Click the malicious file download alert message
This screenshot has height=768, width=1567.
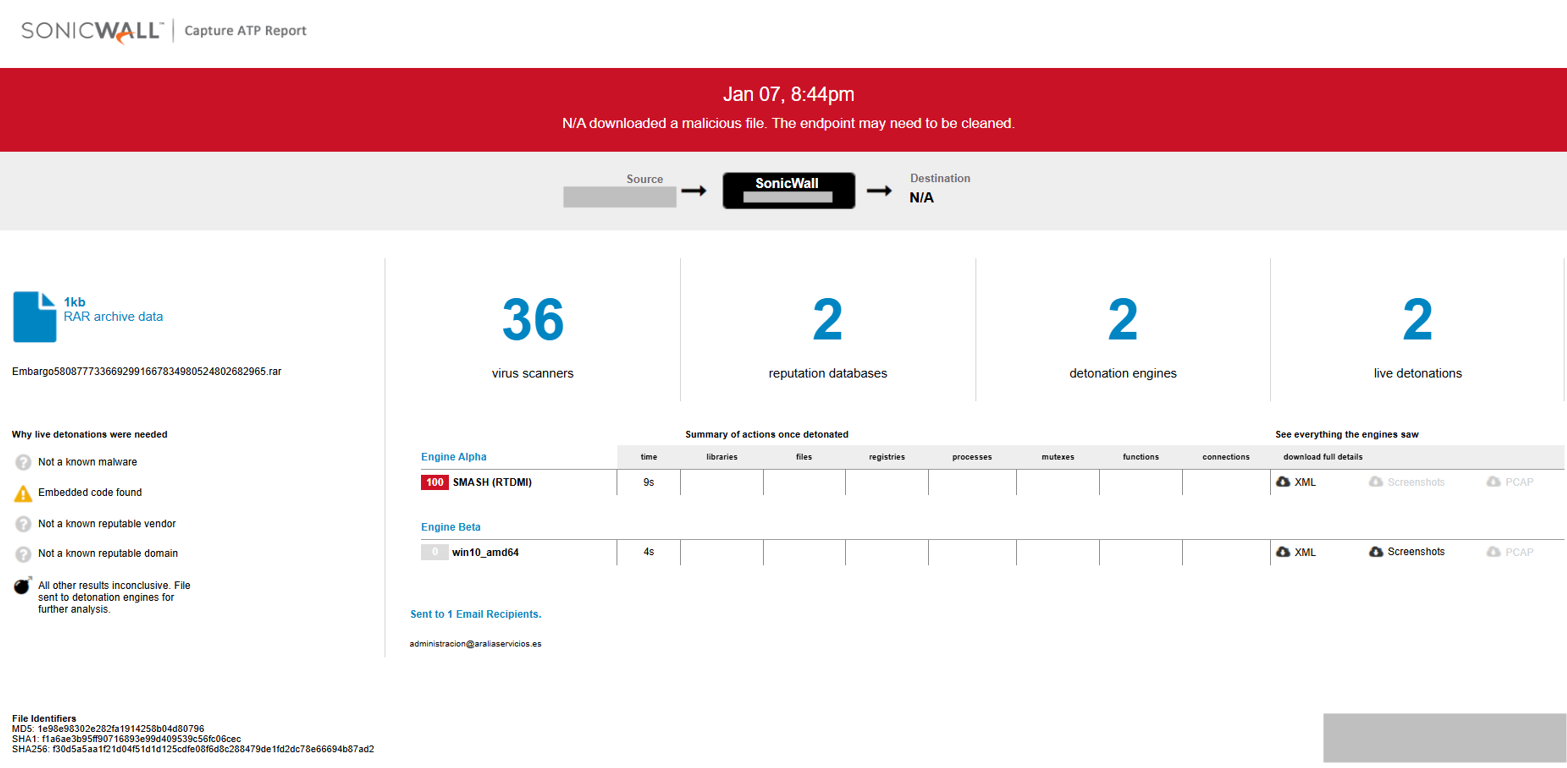coord(788,124)
